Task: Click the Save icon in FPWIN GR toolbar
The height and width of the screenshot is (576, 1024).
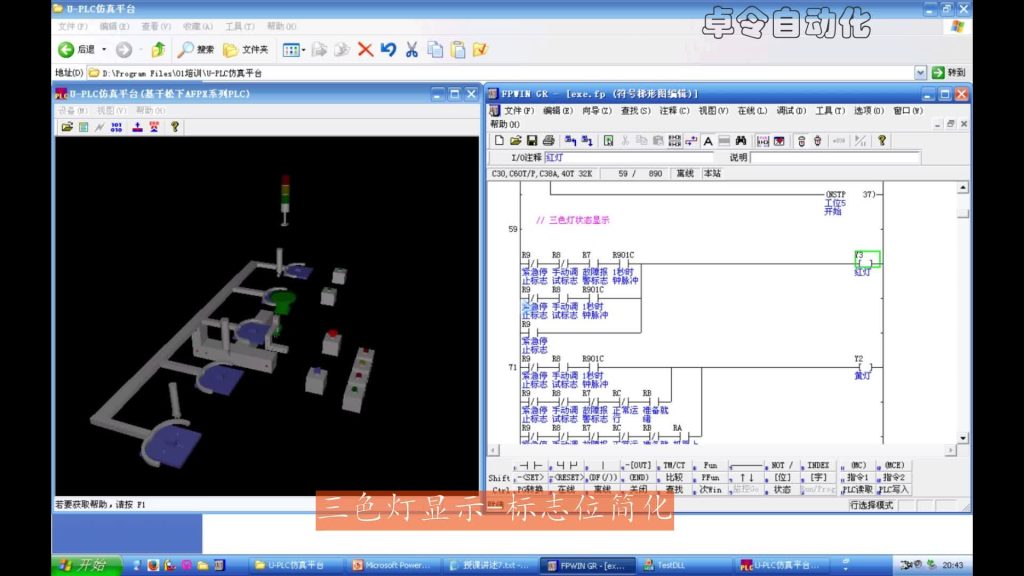Action: (x=533, y=141)
